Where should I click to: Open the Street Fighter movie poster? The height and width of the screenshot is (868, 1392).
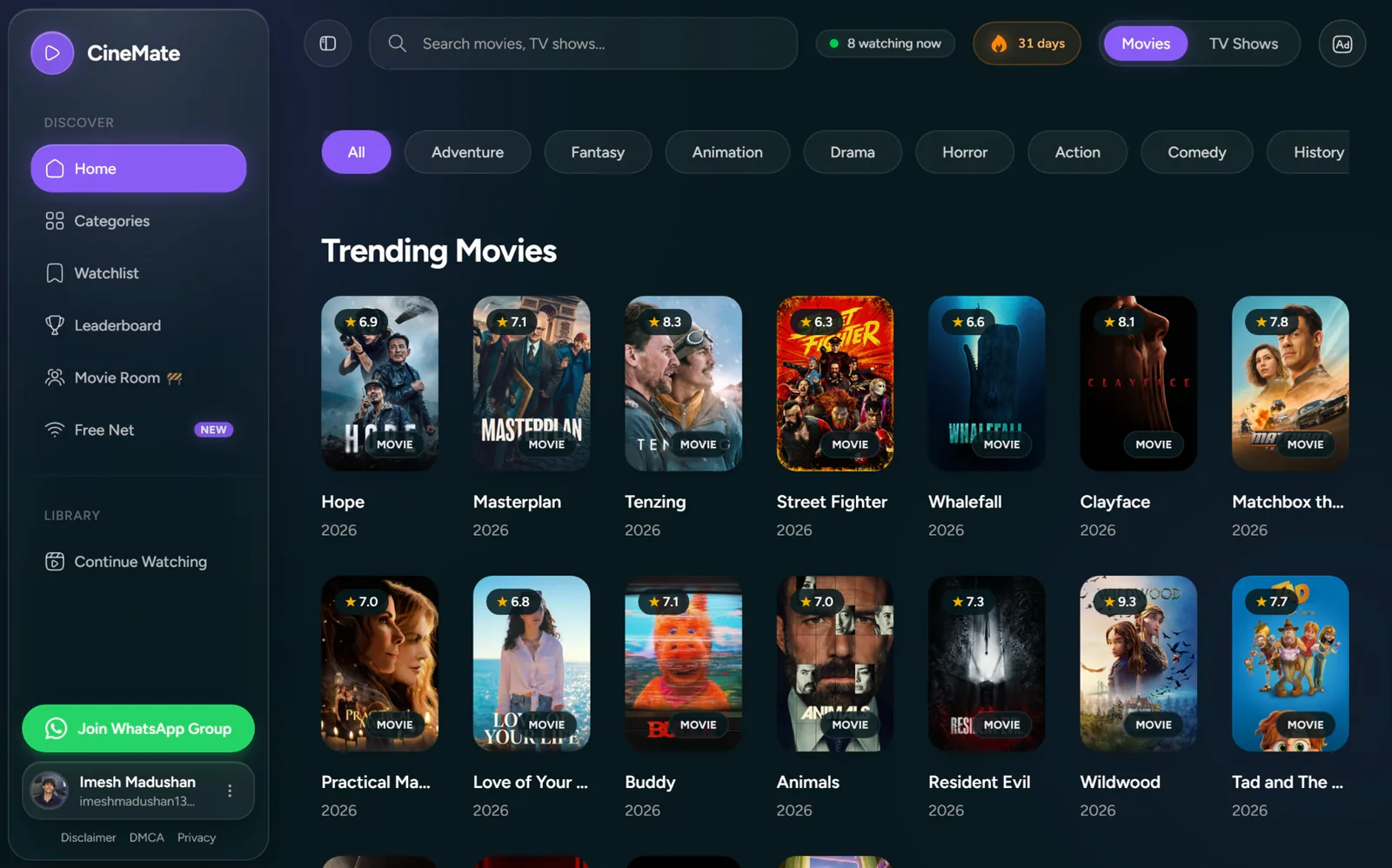[835, 384]
